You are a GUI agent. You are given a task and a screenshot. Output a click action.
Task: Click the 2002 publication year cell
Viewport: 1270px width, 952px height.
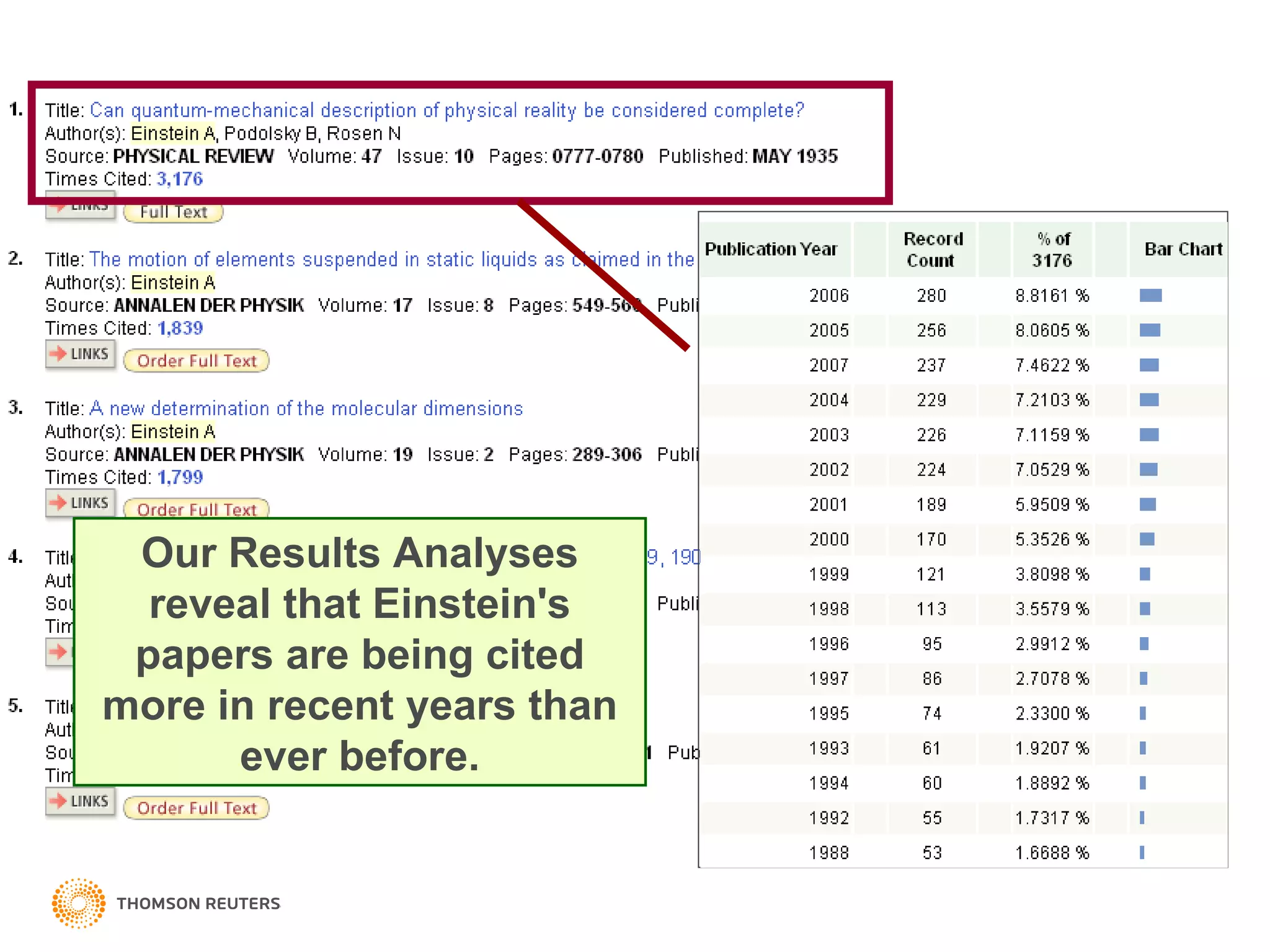829,470
